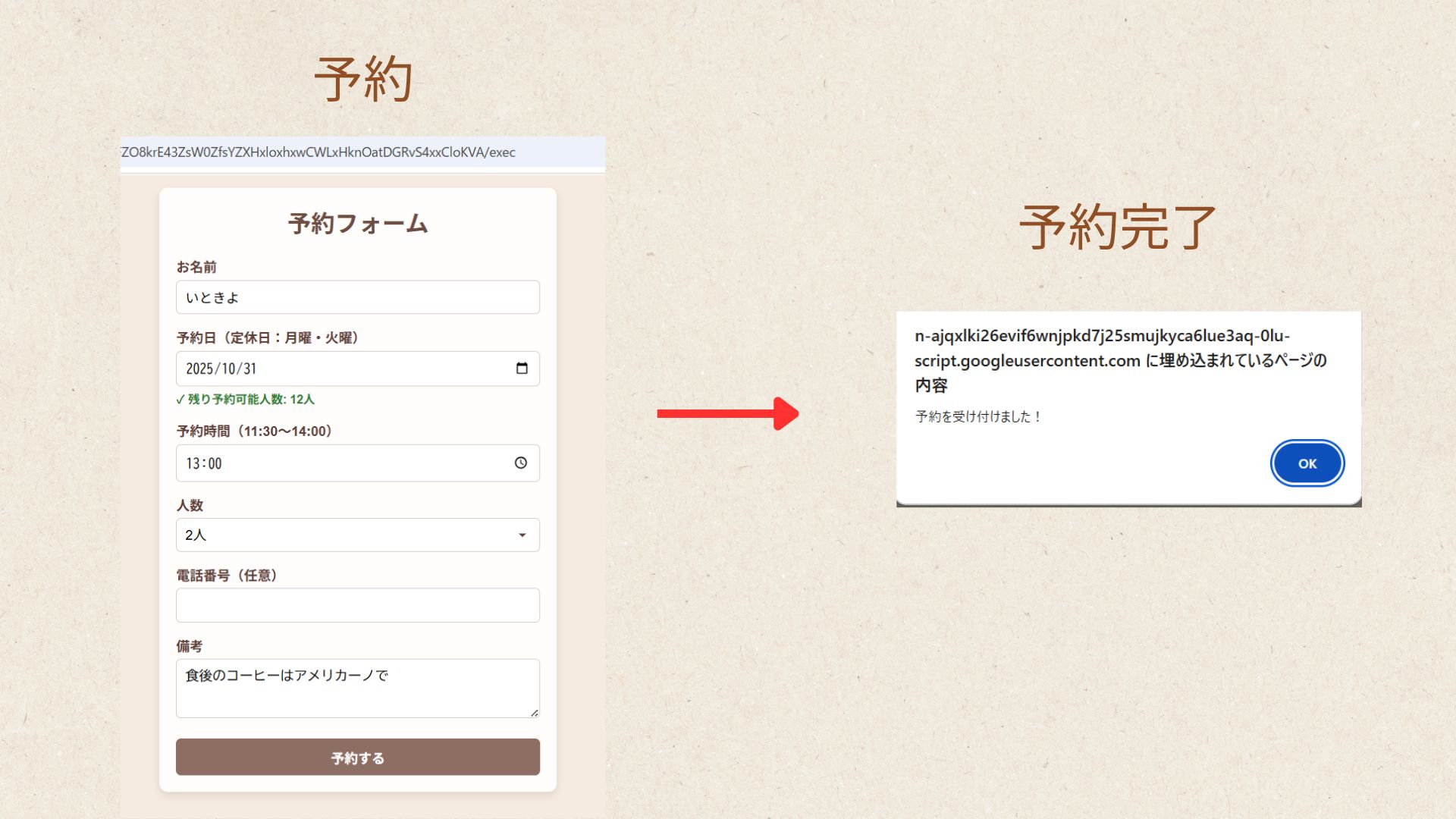Click the 残り予約可能人数: 12人 status text

point(251,400)
